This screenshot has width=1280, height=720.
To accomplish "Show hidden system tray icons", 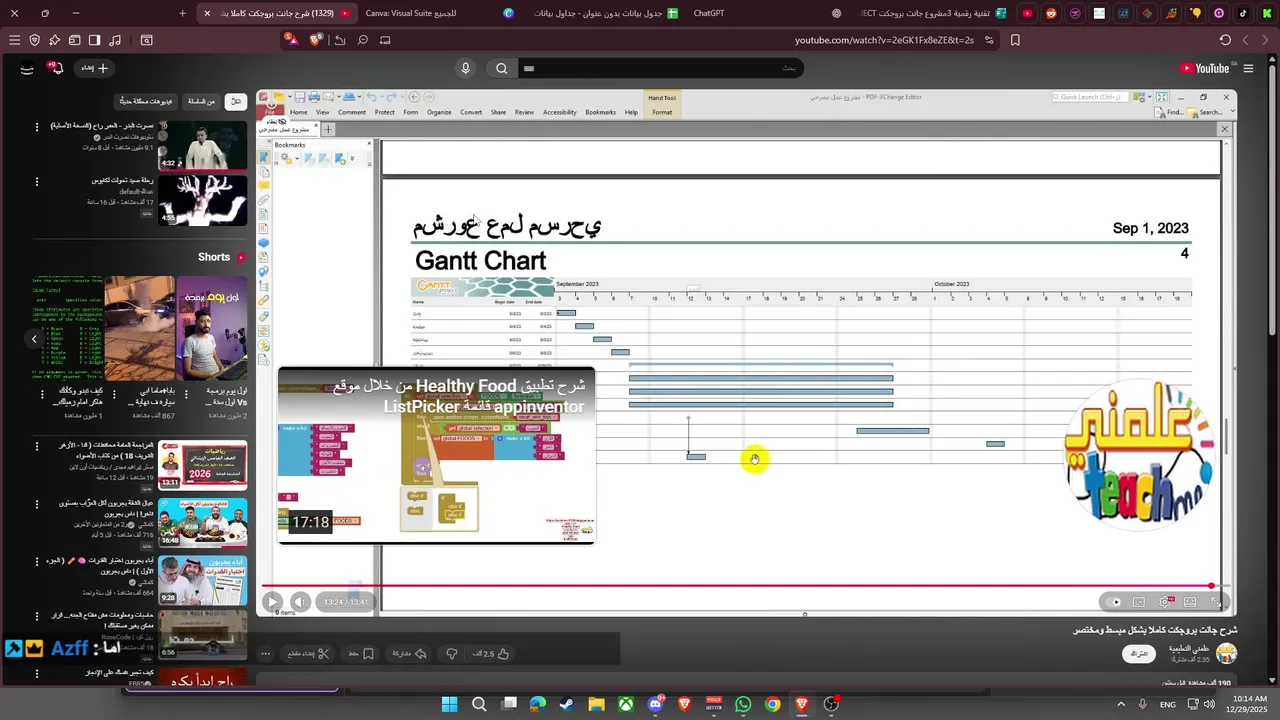I will tap(1120, 704).
